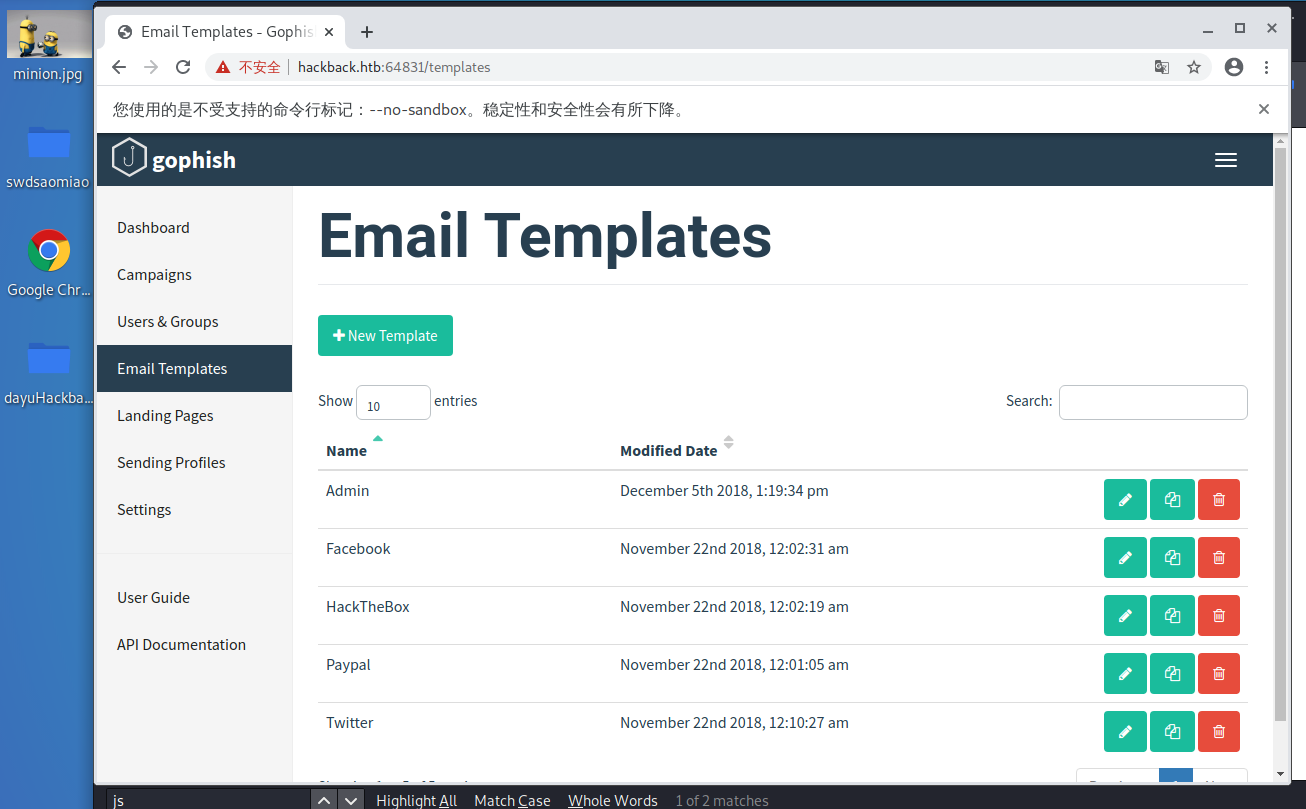Copy the HackTheBox template
The width and height of the screenshot is (1306, 809).
pyautogui.click(x=1172, y=616)
